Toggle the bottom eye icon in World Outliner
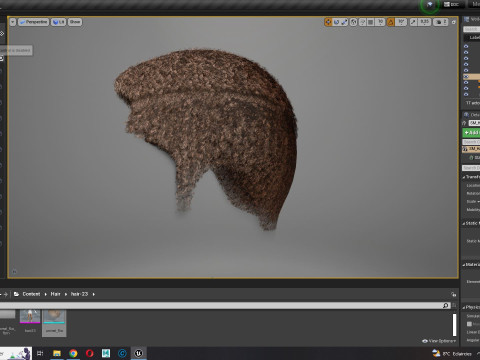Screen dimensions: 480x360 point(466,94)
